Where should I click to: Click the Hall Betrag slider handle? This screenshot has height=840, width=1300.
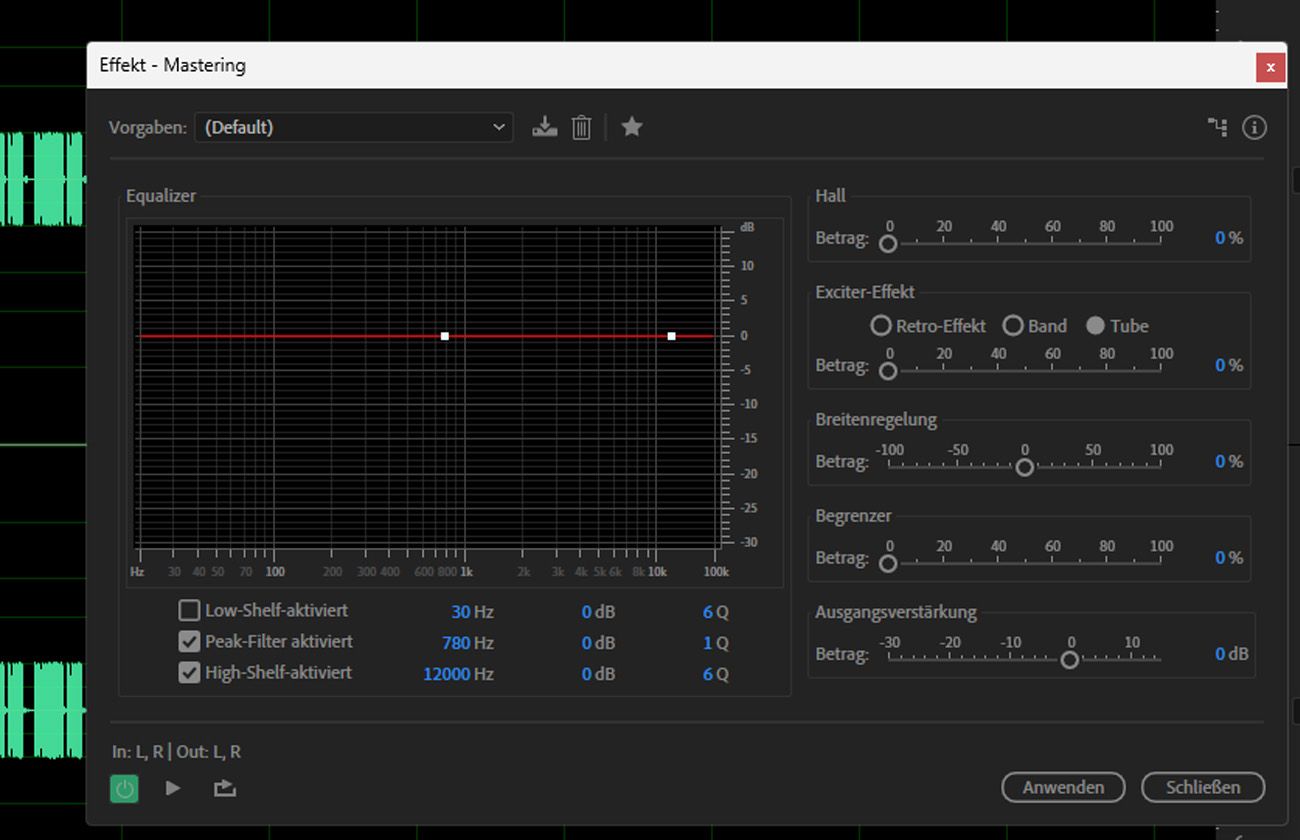[x=888, y=242]
